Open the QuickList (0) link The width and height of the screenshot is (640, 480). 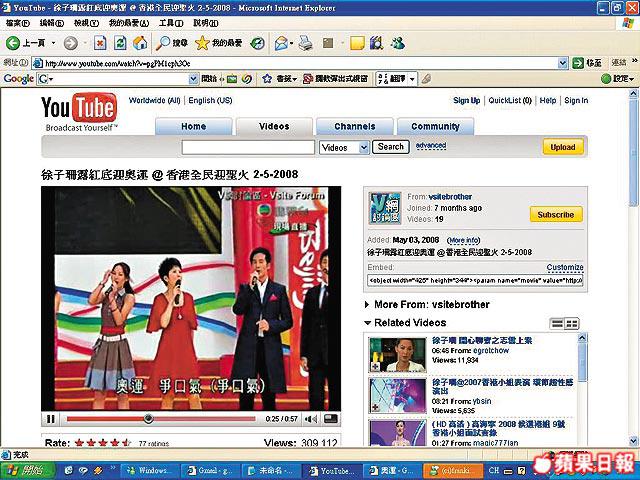510,100
